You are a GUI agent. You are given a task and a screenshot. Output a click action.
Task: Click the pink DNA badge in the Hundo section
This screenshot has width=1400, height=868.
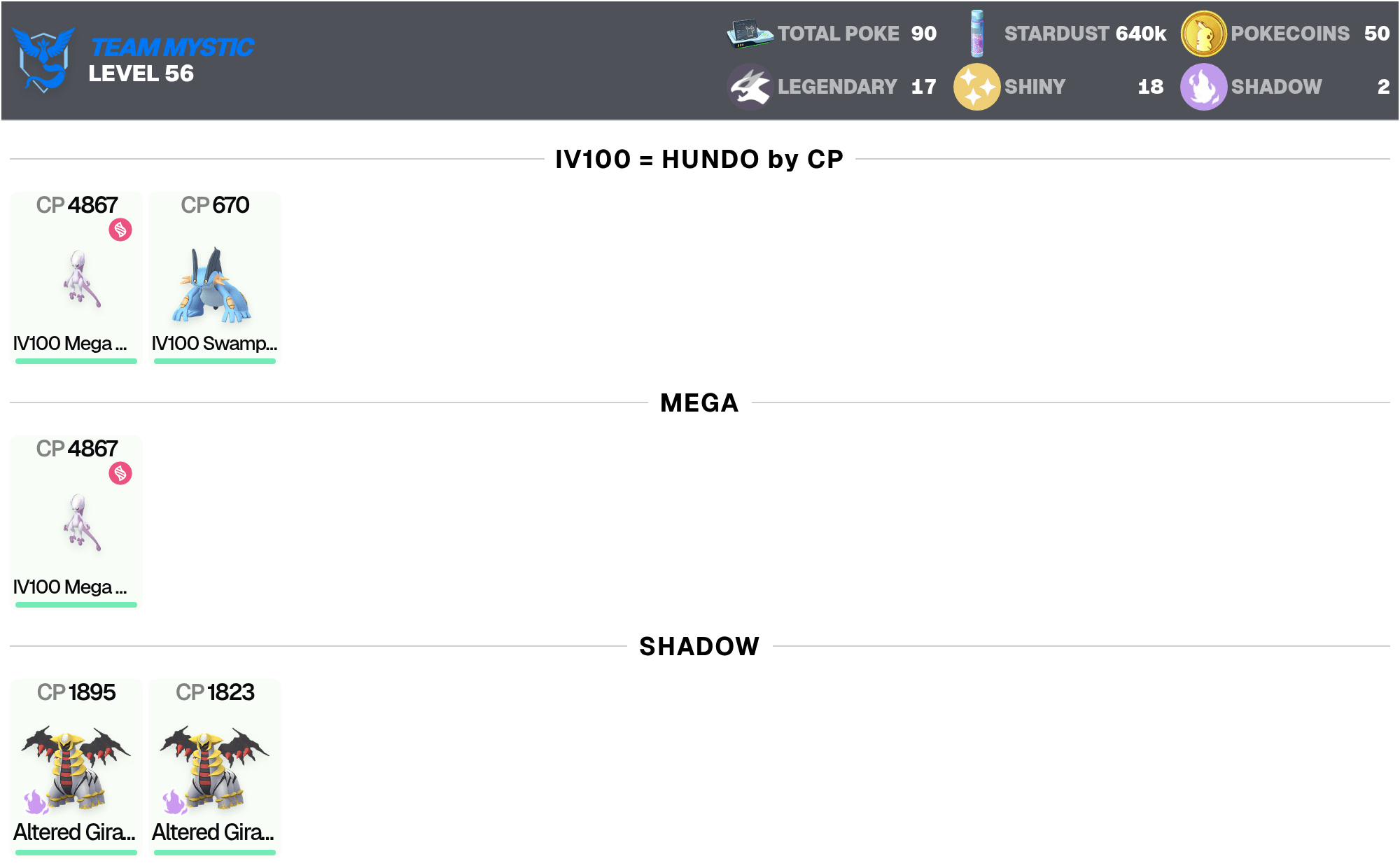pos(120,230)
